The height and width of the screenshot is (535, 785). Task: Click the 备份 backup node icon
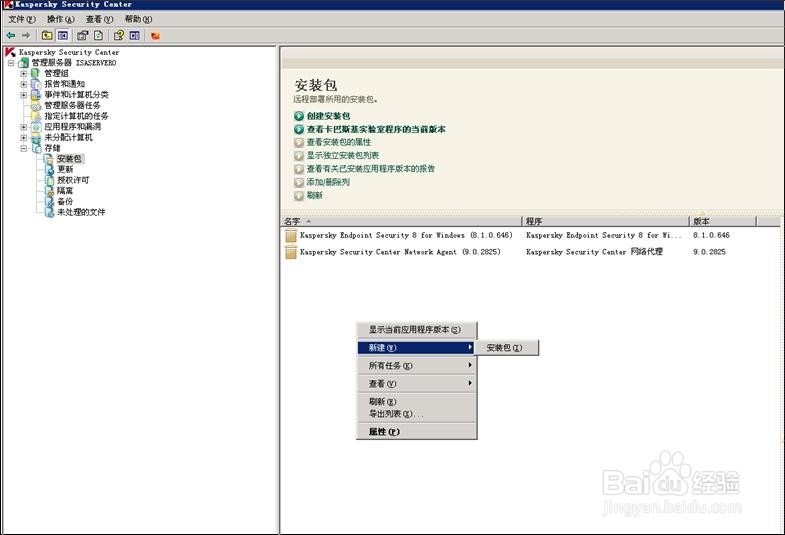[x=49, y=202]
